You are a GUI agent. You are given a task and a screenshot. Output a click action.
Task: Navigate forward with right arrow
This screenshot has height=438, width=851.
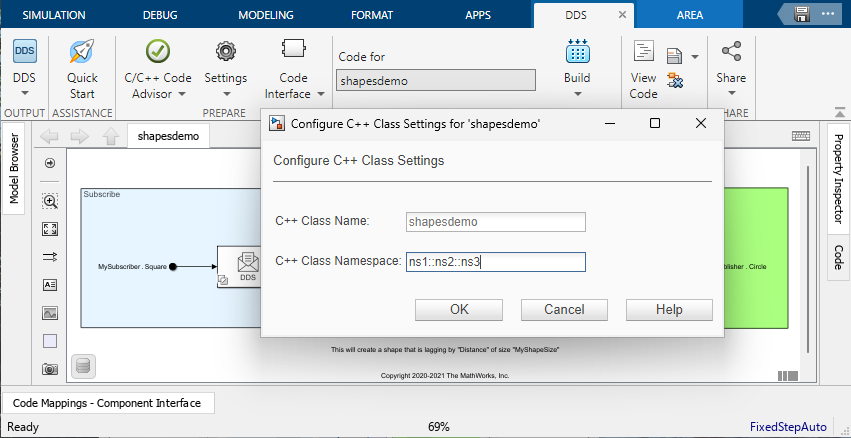[80, 136]
